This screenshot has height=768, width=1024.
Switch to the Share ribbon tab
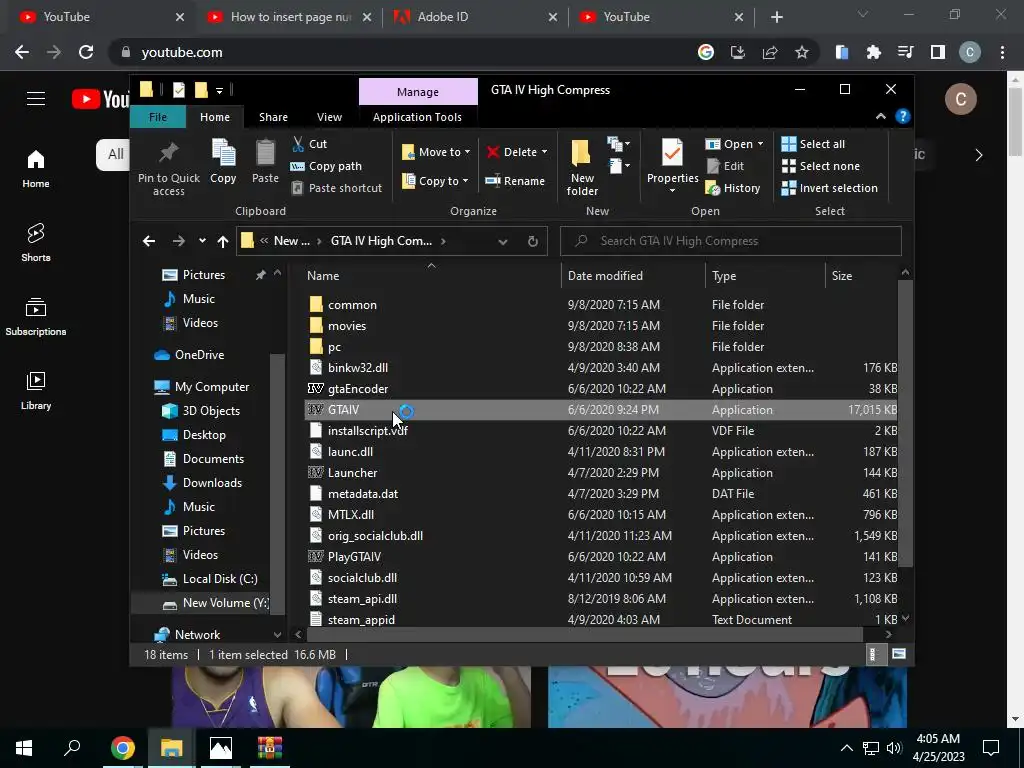pyautogui.click(x=273, y=117)
